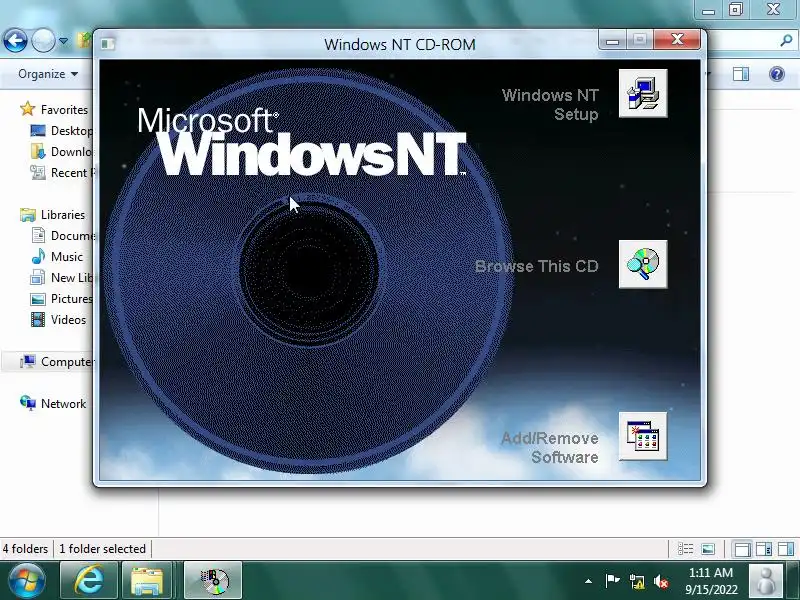Launch Windows NT Setup icon
800x600 pixels.
tap(643, 93)
